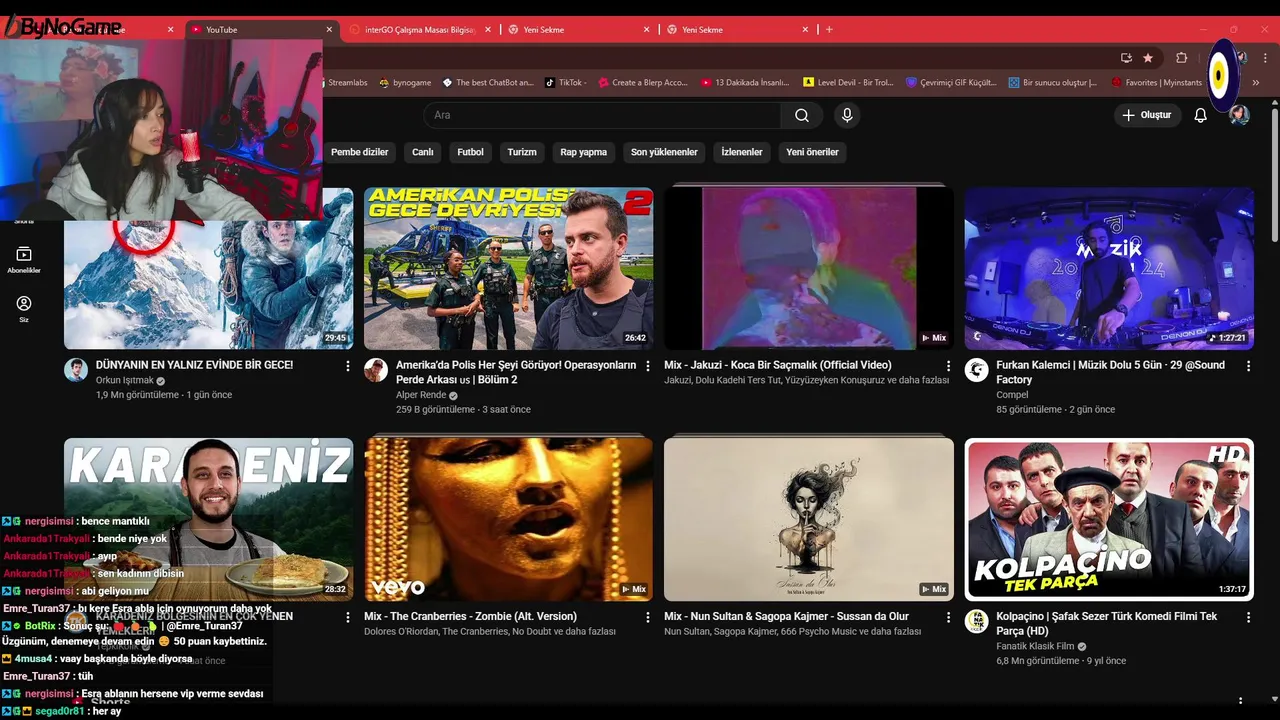Focus the Ara search field

coord(602,115)
